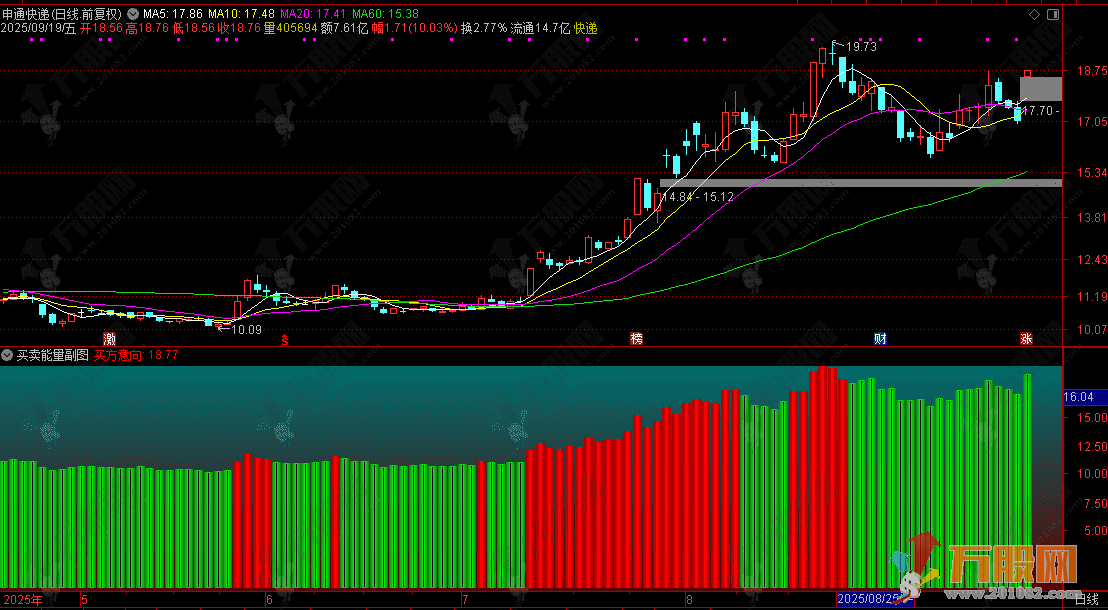
Task: Click the MA5: 17.86 indicator label
Action: (173, 13)
